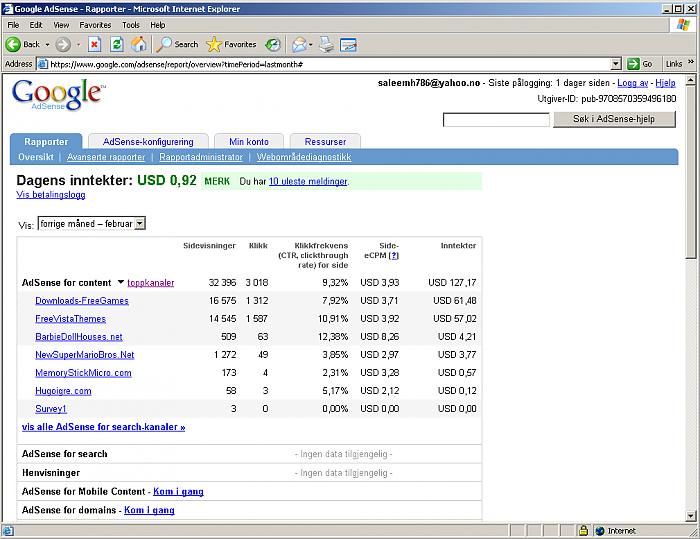
Task: Switch to the AdSense-konfigurering tab
Action: tap(147, 142)
